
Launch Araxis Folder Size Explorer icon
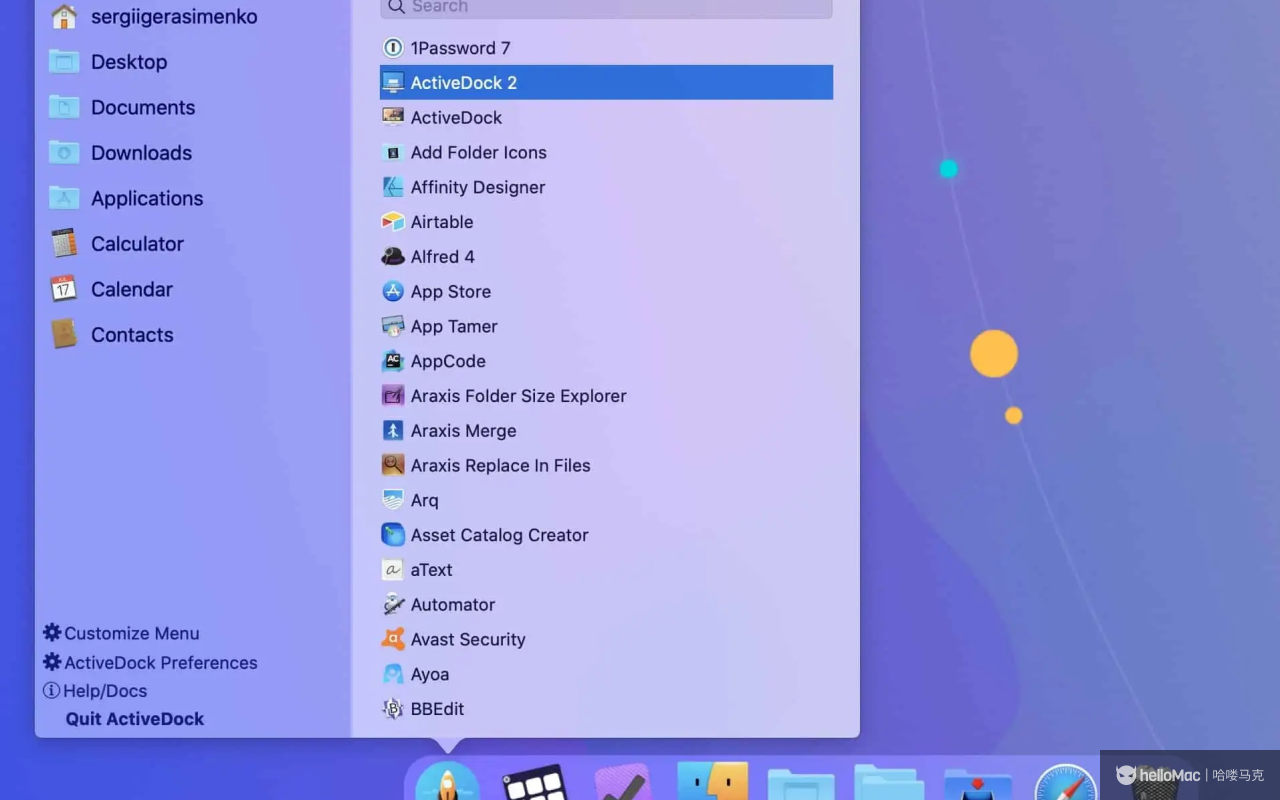[x=393, y=396]
